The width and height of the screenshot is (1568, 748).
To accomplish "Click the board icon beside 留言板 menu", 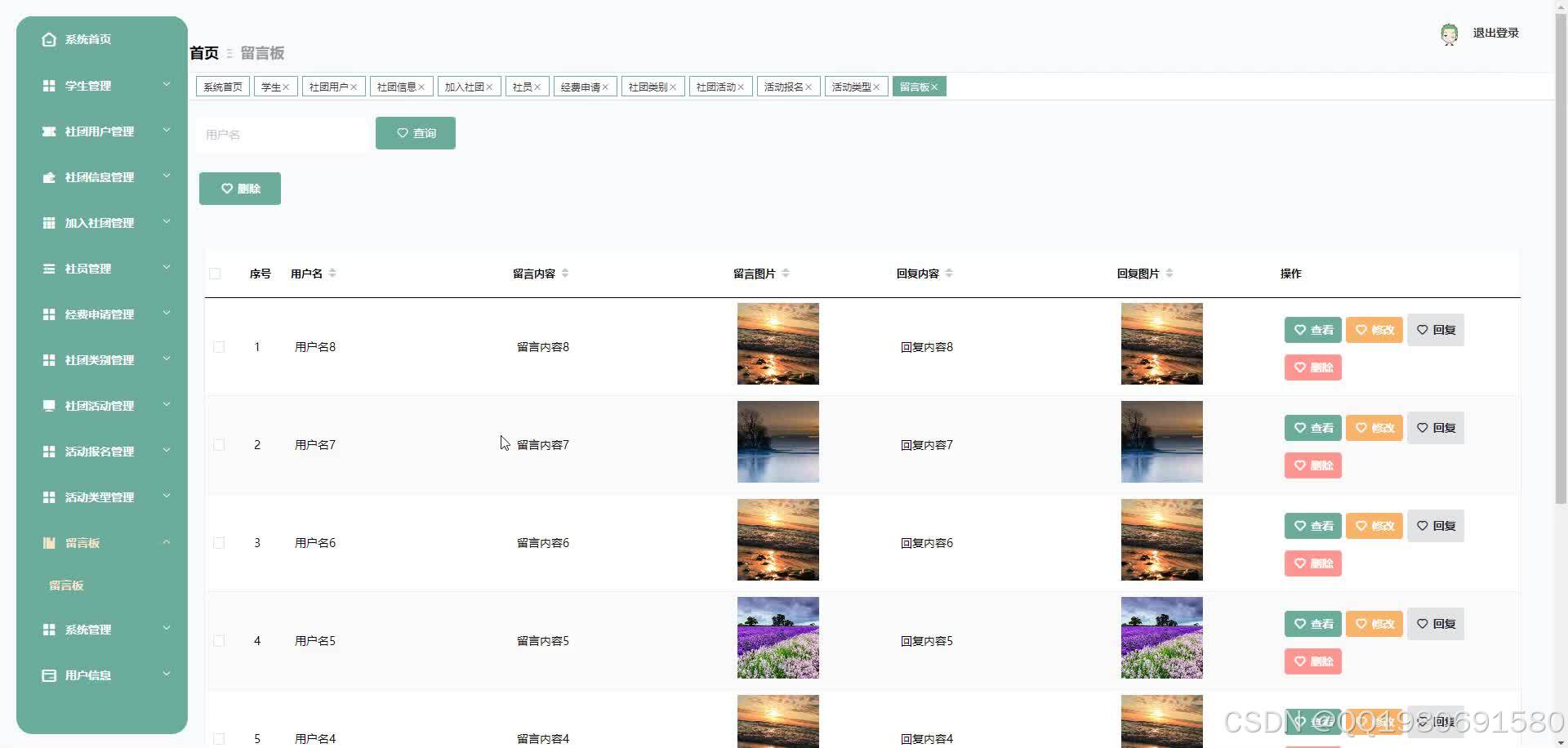I will (x=49, y=543).
